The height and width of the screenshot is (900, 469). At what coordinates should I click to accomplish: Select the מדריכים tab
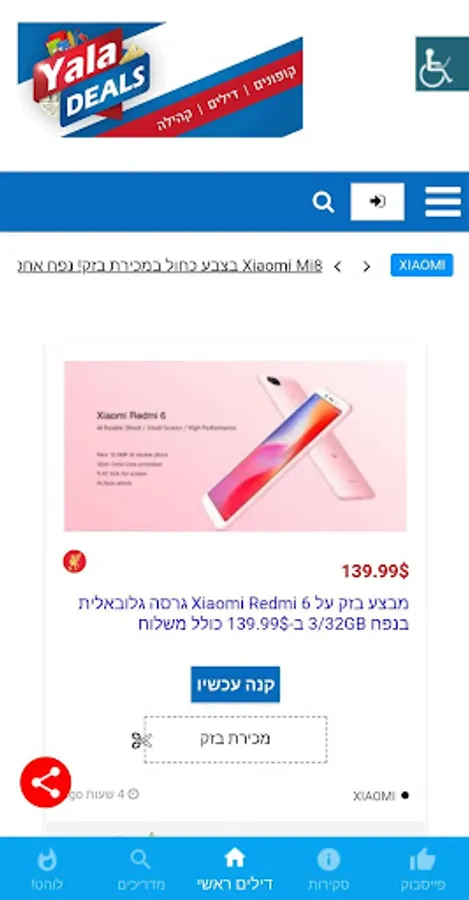click(x=141, y=869)
